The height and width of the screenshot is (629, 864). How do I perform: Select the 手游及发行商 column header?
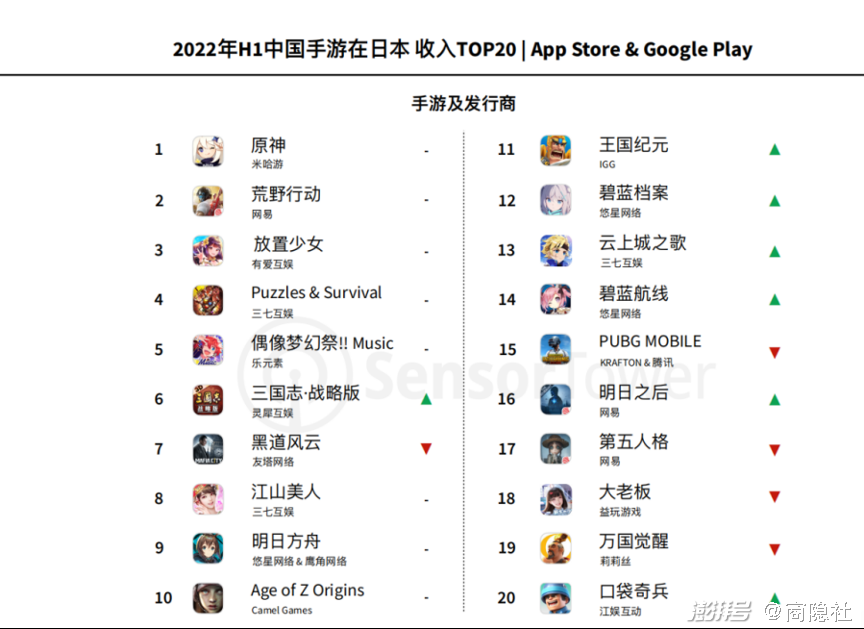[464, 103]
